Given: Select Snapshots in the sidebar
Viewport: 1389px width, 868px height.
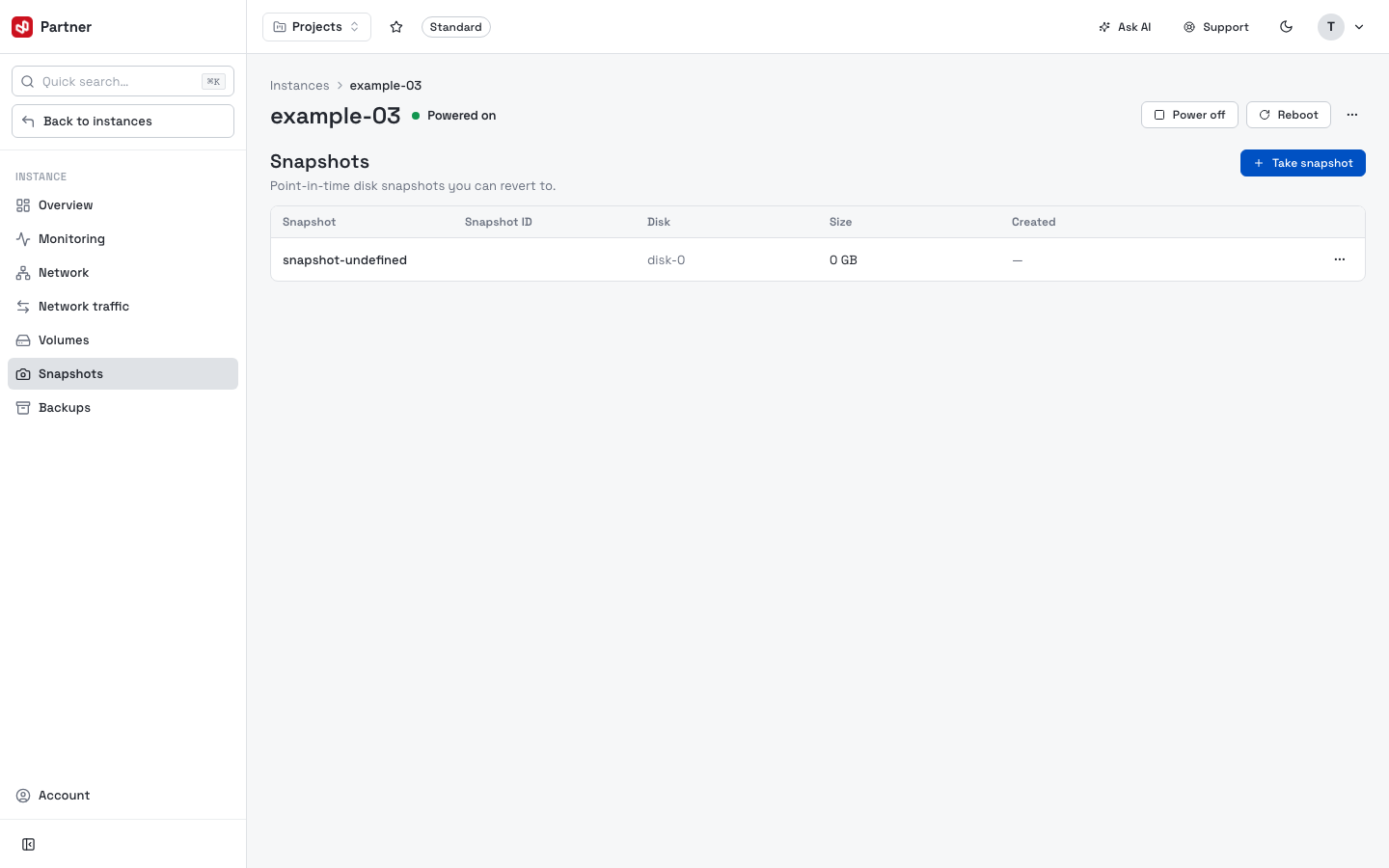Looking at the screenshot, I should 123,374.
